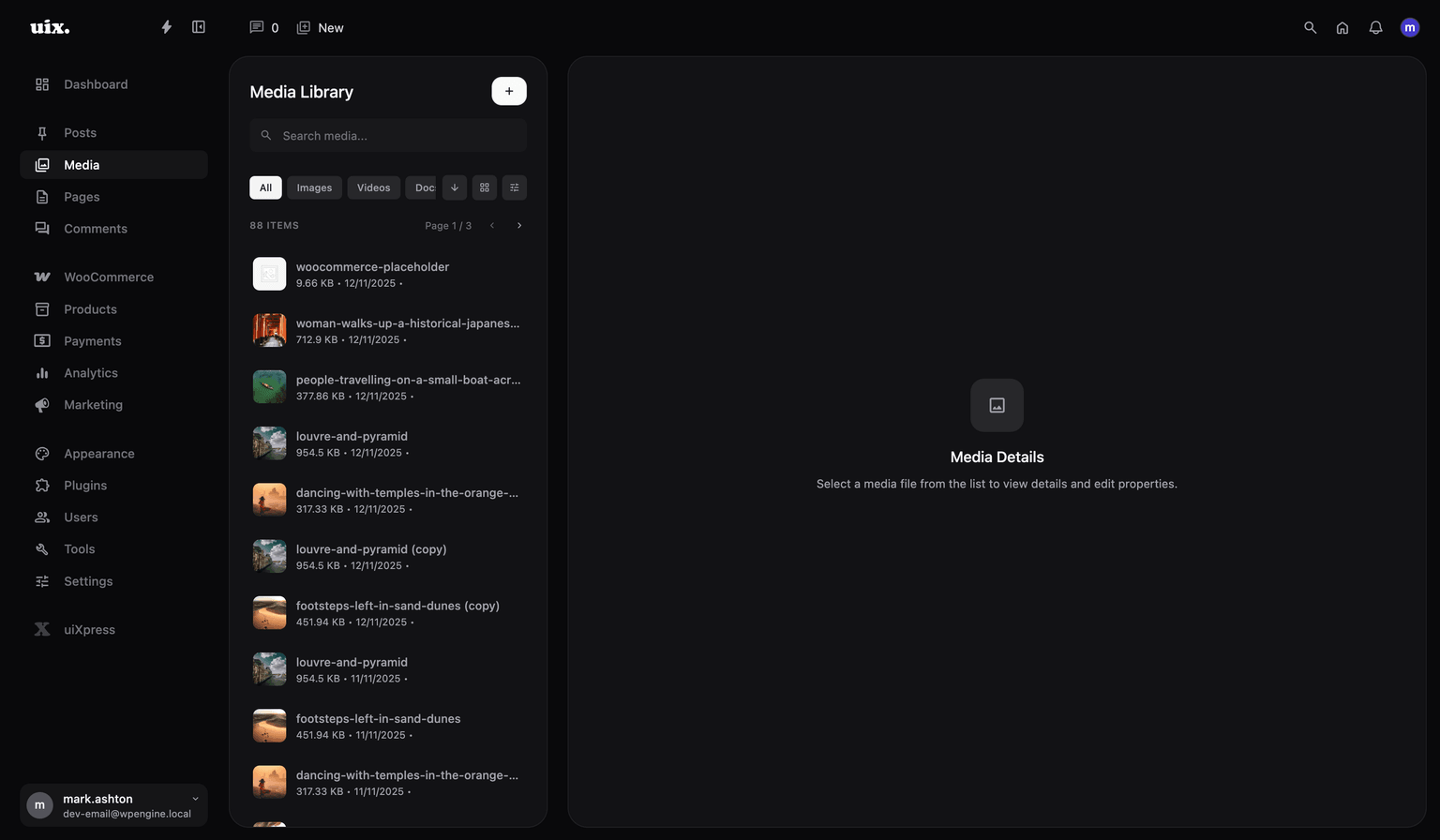Open the WooCommerce section in sidebar
The image size is (1440, 840).
pos(108,277)
